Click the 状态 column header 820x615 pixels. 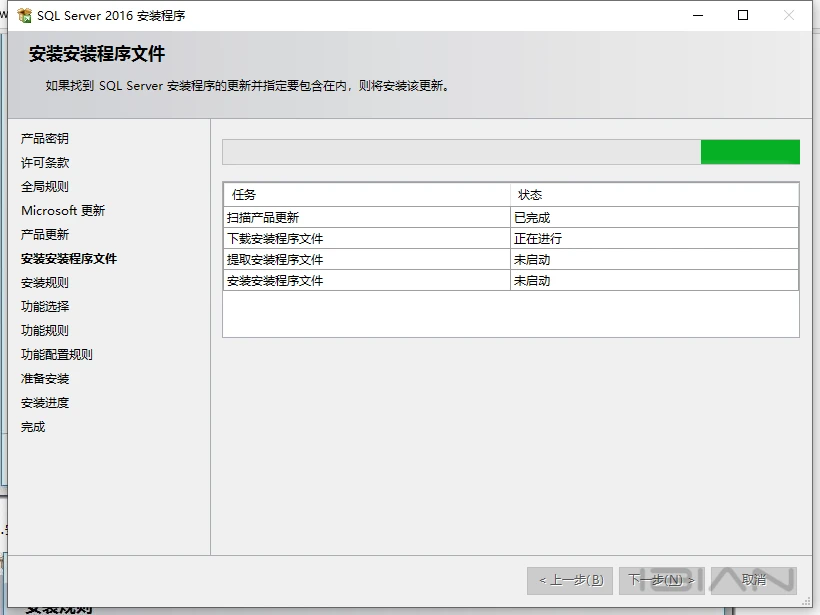(x=654, y=195)
